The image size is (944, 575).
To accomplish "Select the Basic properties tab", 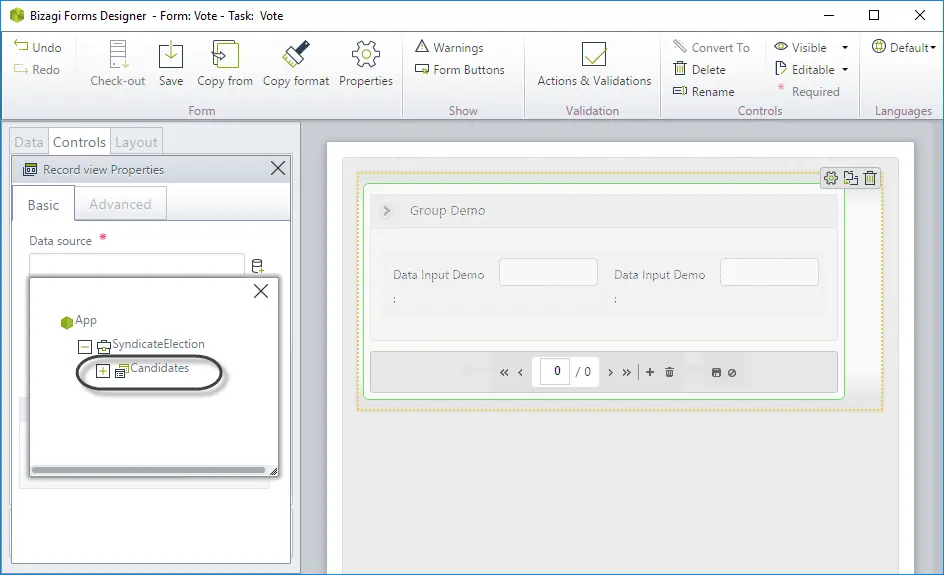I will 43,205.
